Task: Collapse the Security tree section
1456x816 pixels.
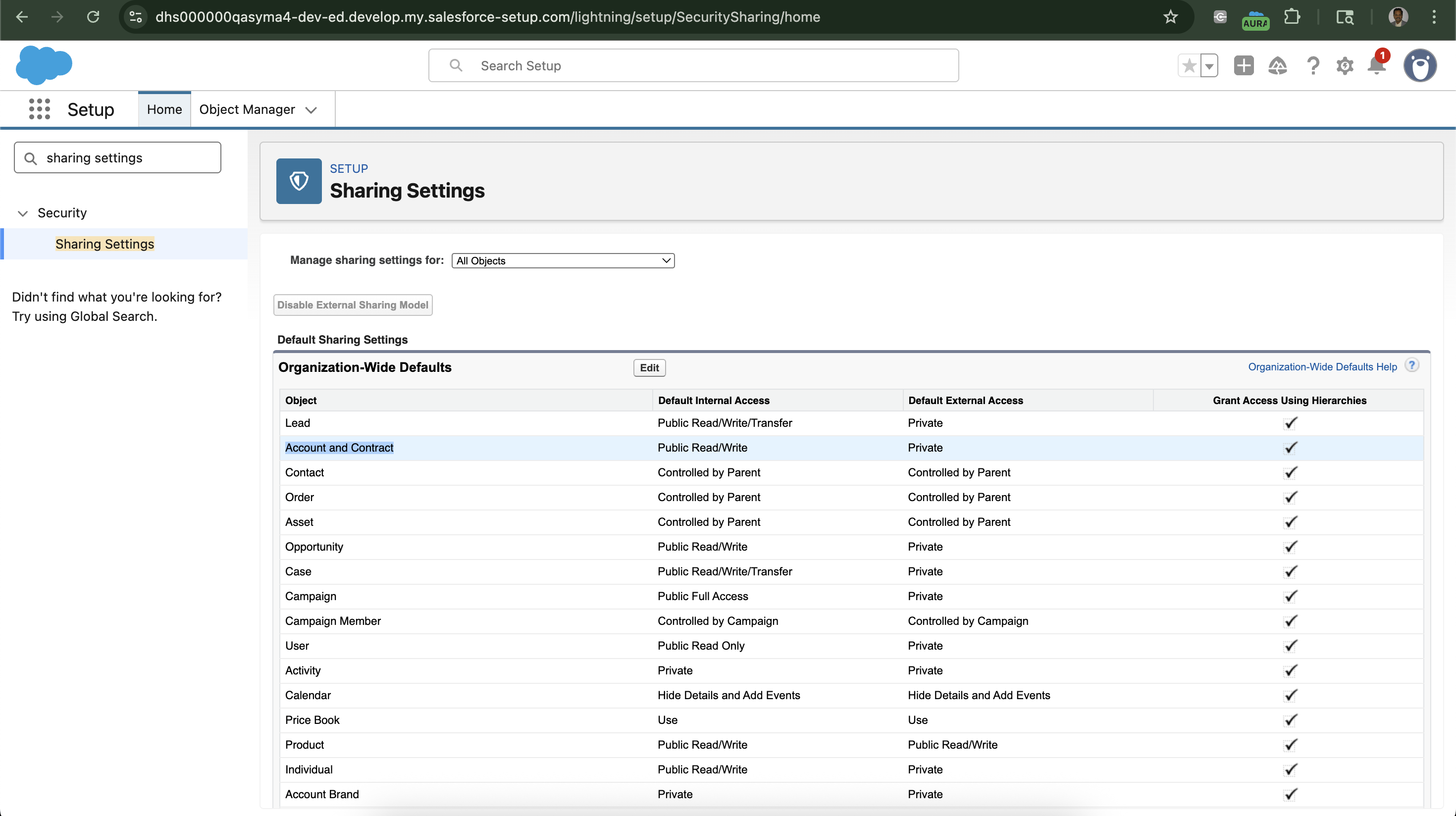Action: [x=23, y=213]
